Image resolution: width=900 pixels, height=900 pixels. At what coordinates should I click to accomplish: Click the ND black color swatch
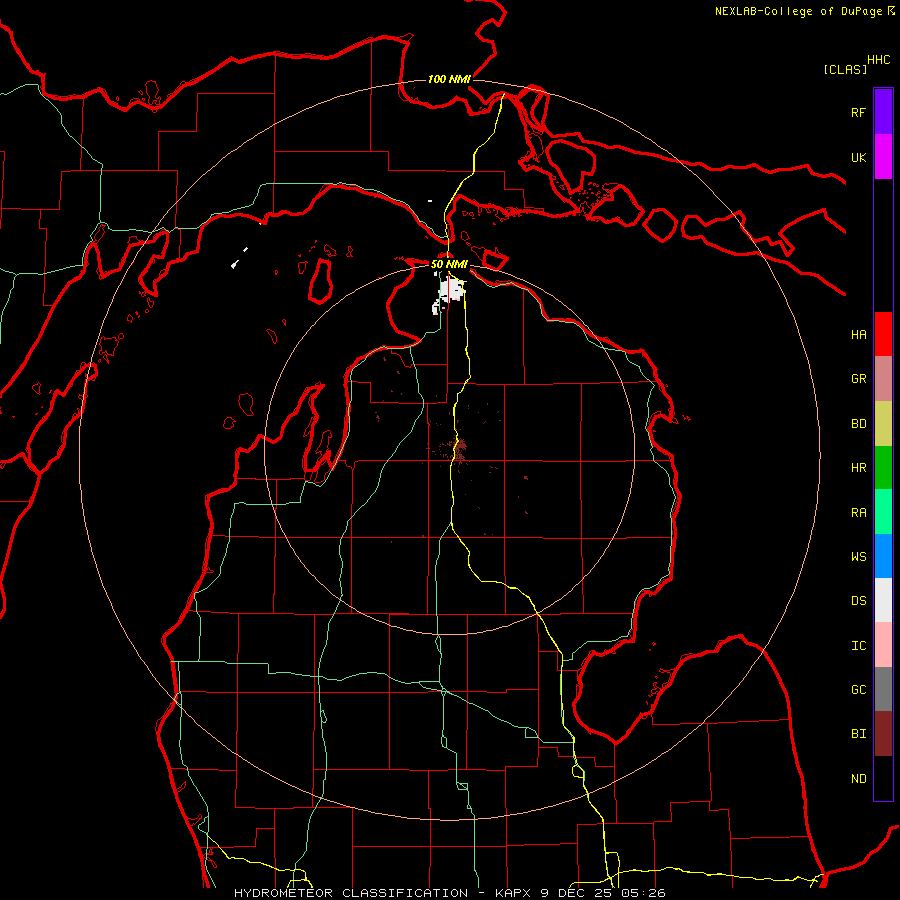tap(883, 778)
